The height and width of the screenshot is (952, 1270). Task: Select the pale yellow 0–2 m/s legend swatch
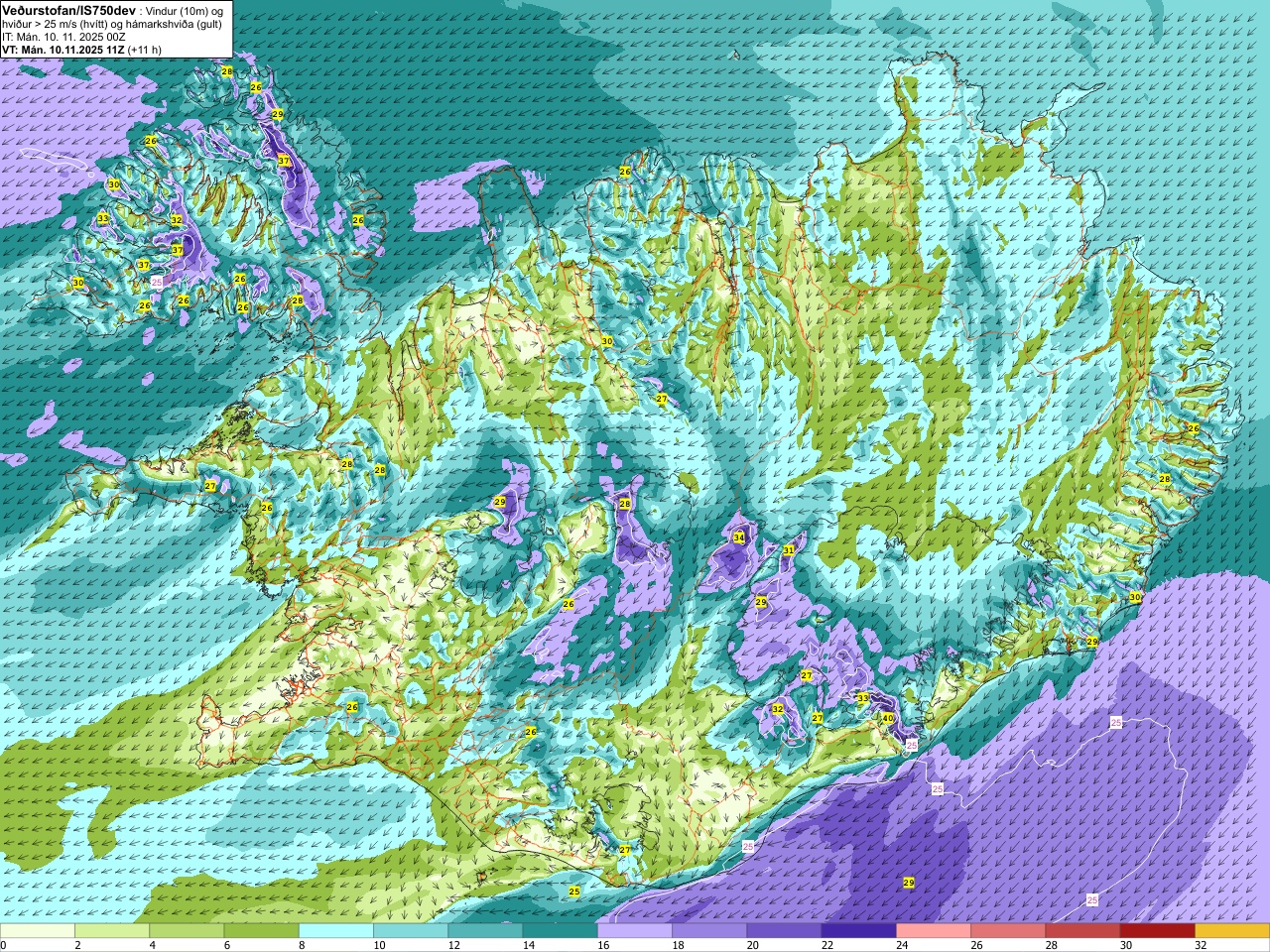click(x=38, y=931)
